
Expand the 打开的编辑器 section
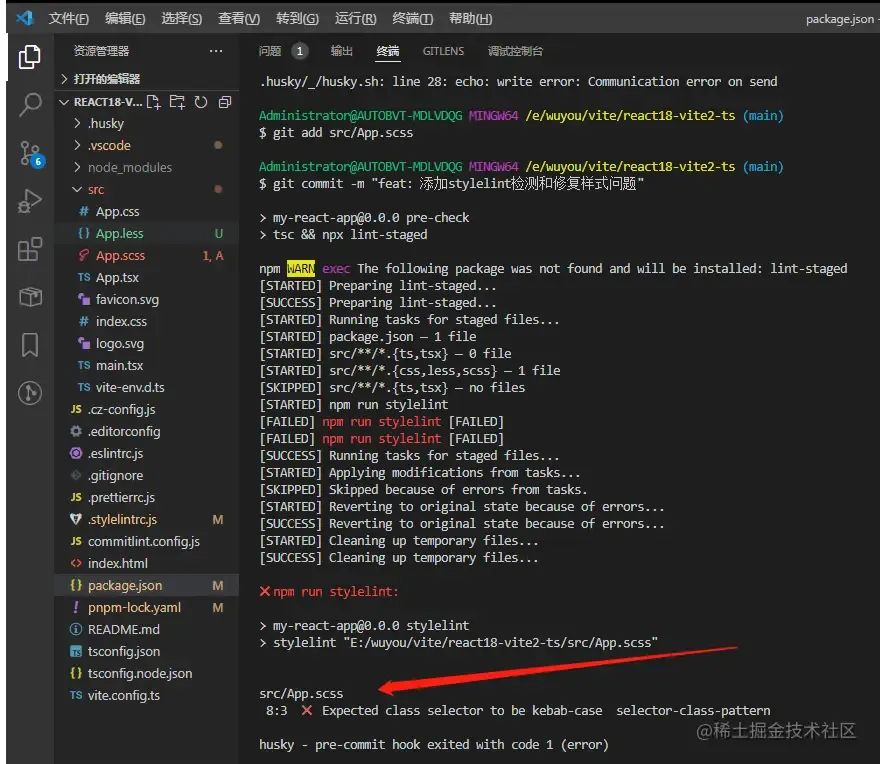[147, 79]
